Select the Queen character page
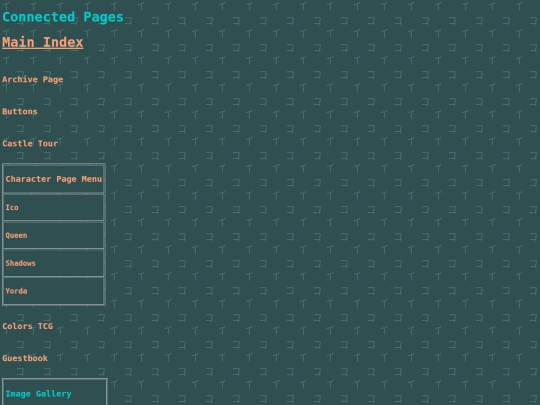 point(16,236)
